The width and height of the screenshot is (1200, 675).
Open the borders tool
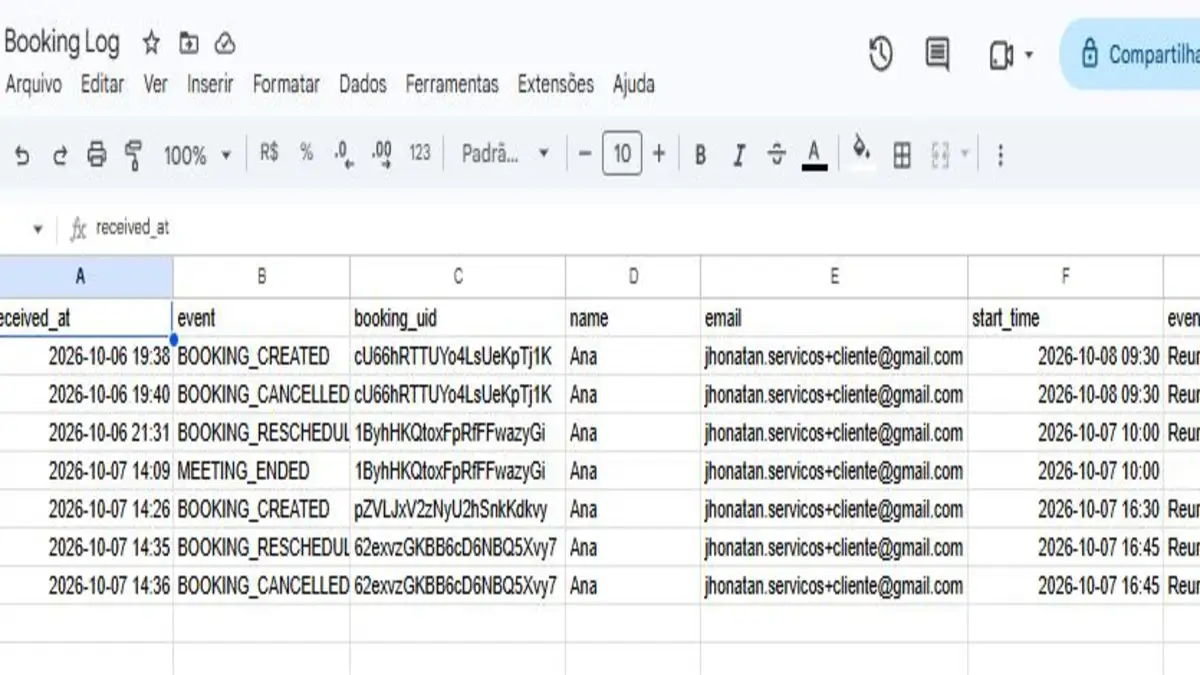point(902,155)
